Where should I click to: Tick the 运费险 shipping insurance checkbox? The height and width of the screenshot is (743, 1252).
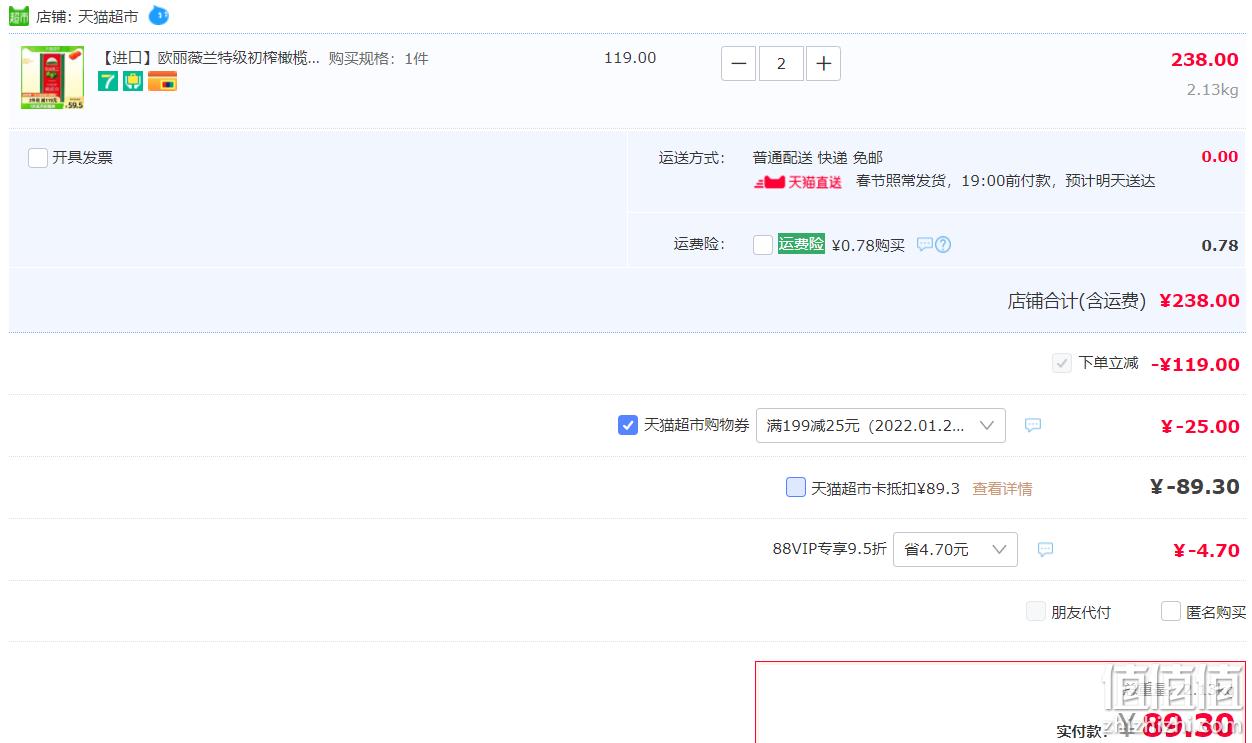coord(763,245)
